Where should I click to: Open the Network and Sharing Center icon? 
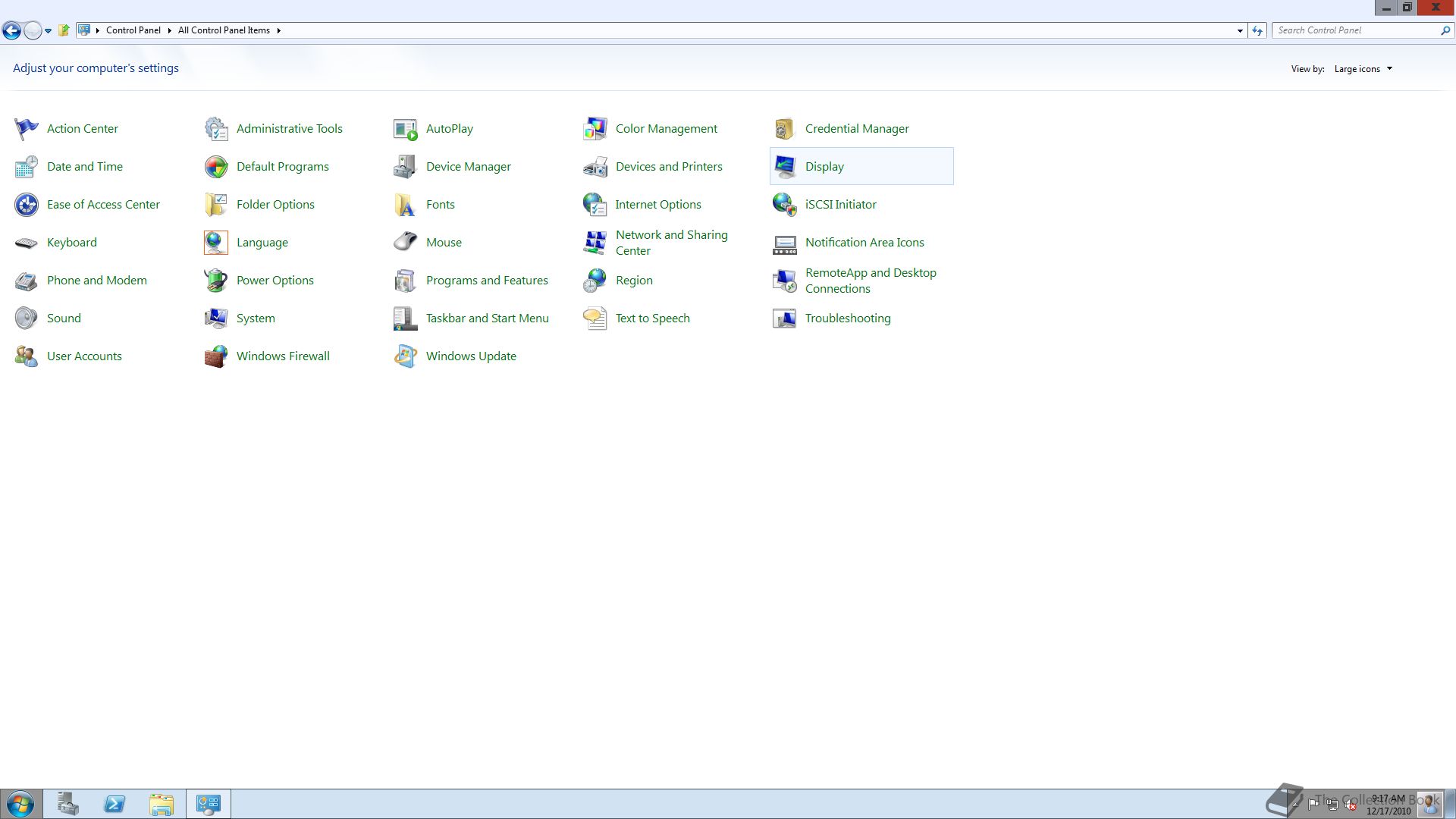point(595,243)
